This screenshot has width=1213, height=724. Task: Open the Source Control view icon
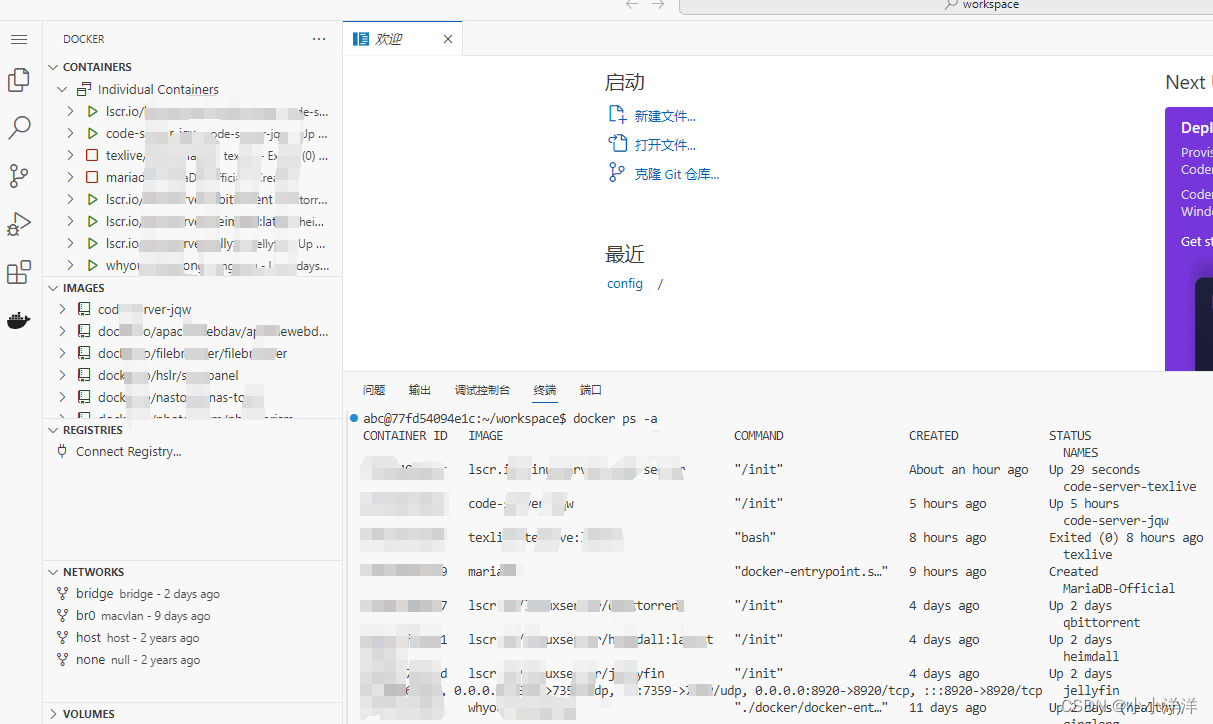pos(18,176)
